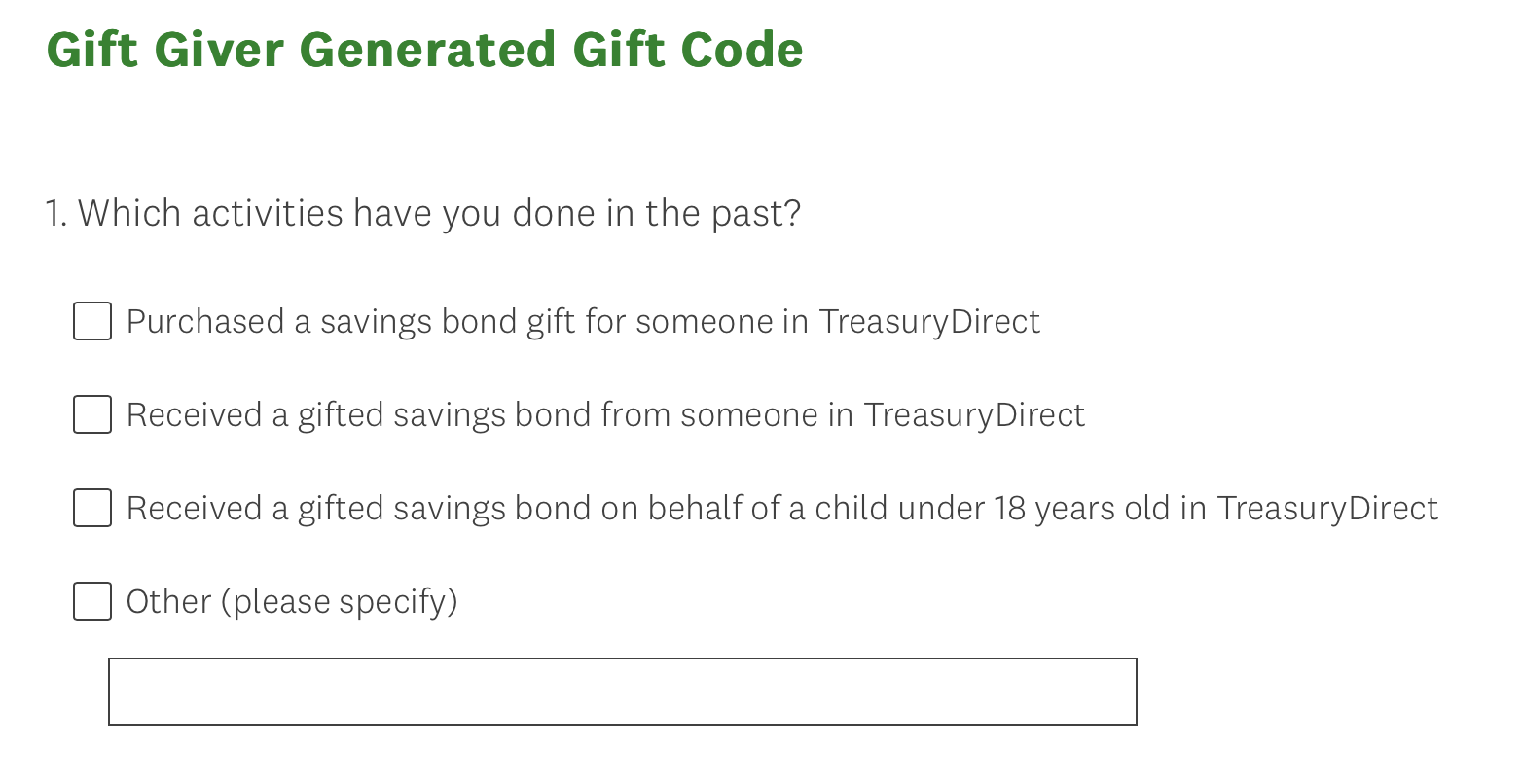Click the "Other (please specify)" label text
This screenshot has height=784, width=1522.
click(291, 602)
